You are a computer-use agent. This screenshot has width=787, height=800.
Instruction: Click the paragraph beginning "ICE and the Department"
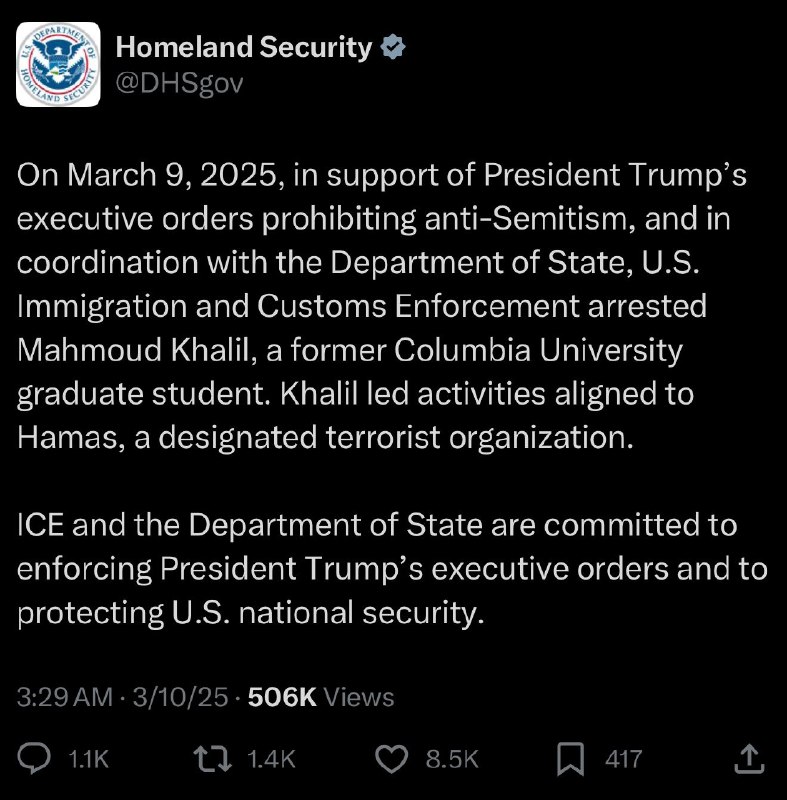(x=392, y=568)
